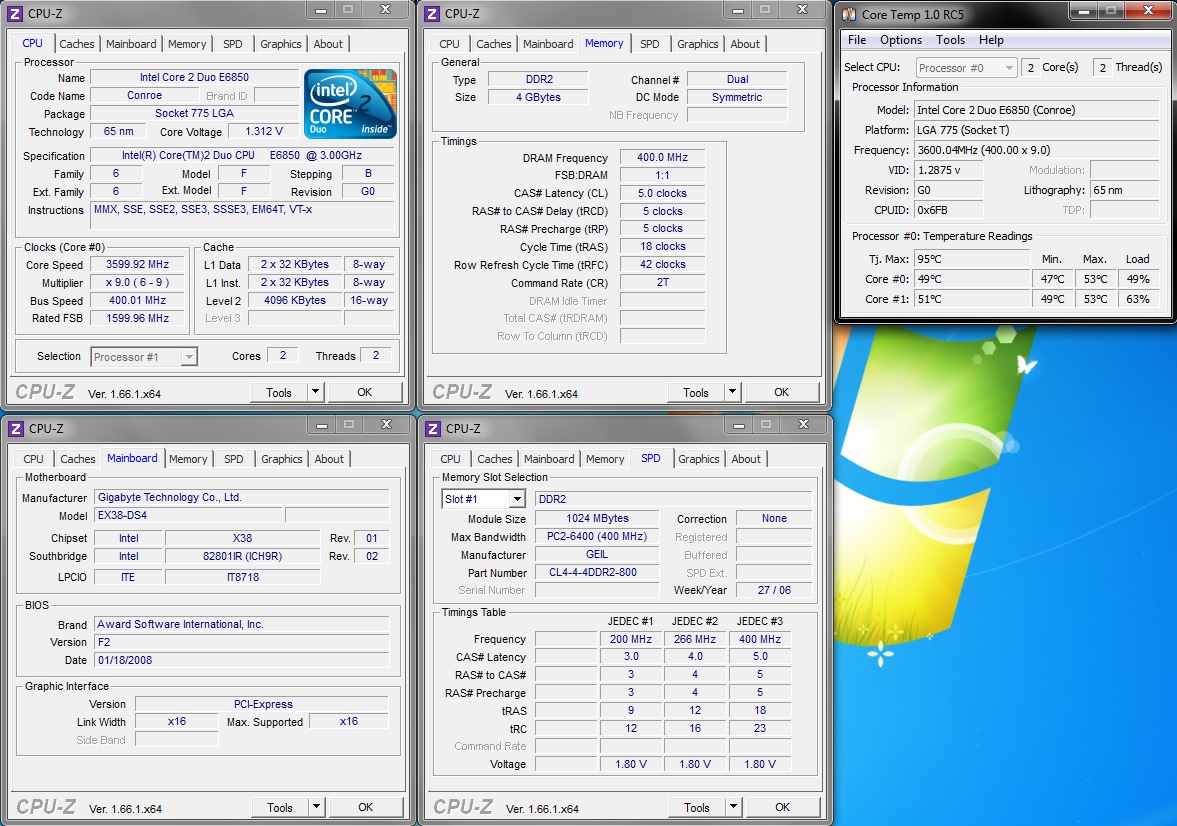1177x826 pixels.
Task: Select Graphics tab in top-middle Memory CPU-Z window
Action: [x=698, y=44]
